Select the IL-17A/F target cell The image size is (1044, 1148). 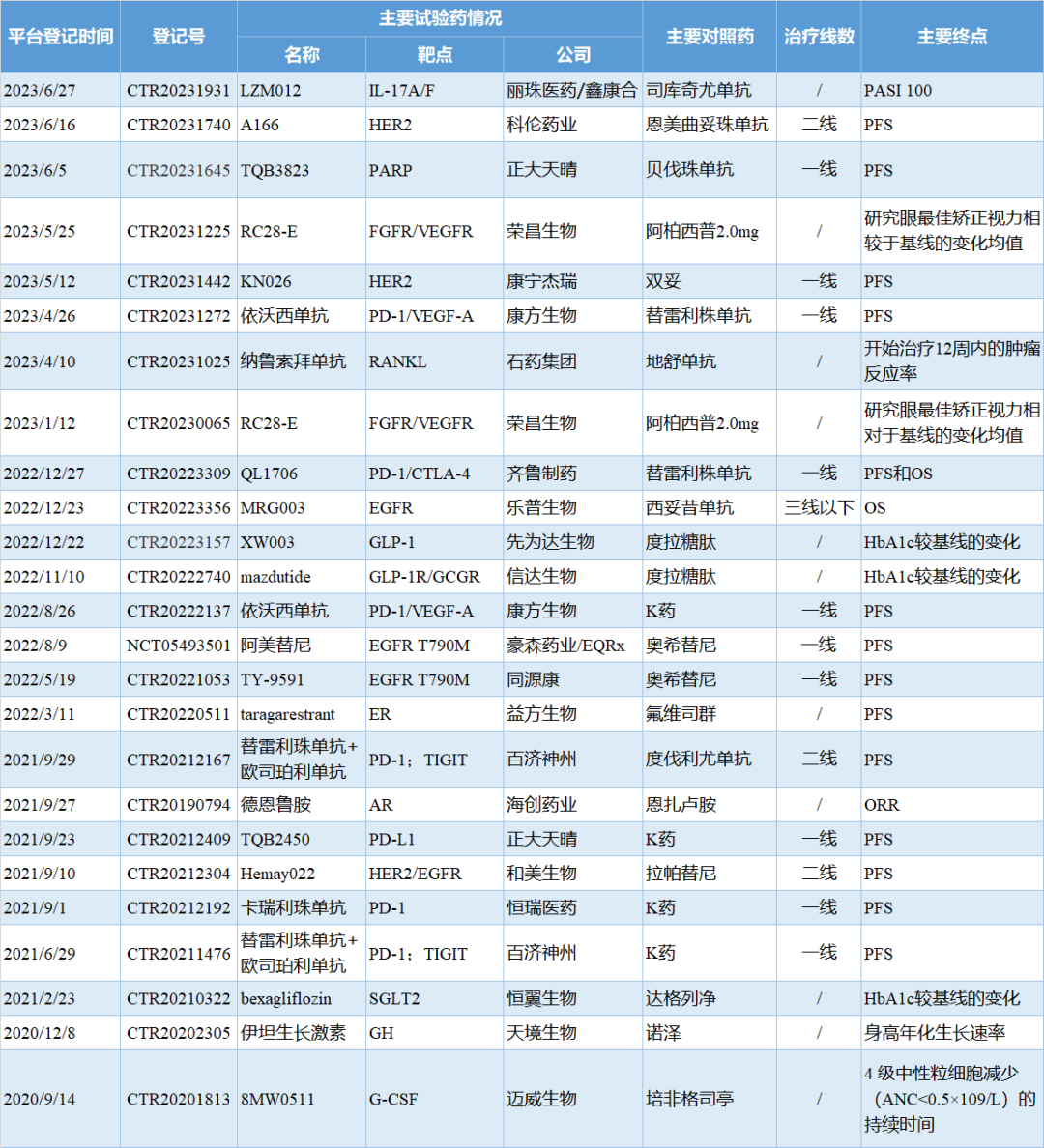pyautogui.click(x=401, y=91)
